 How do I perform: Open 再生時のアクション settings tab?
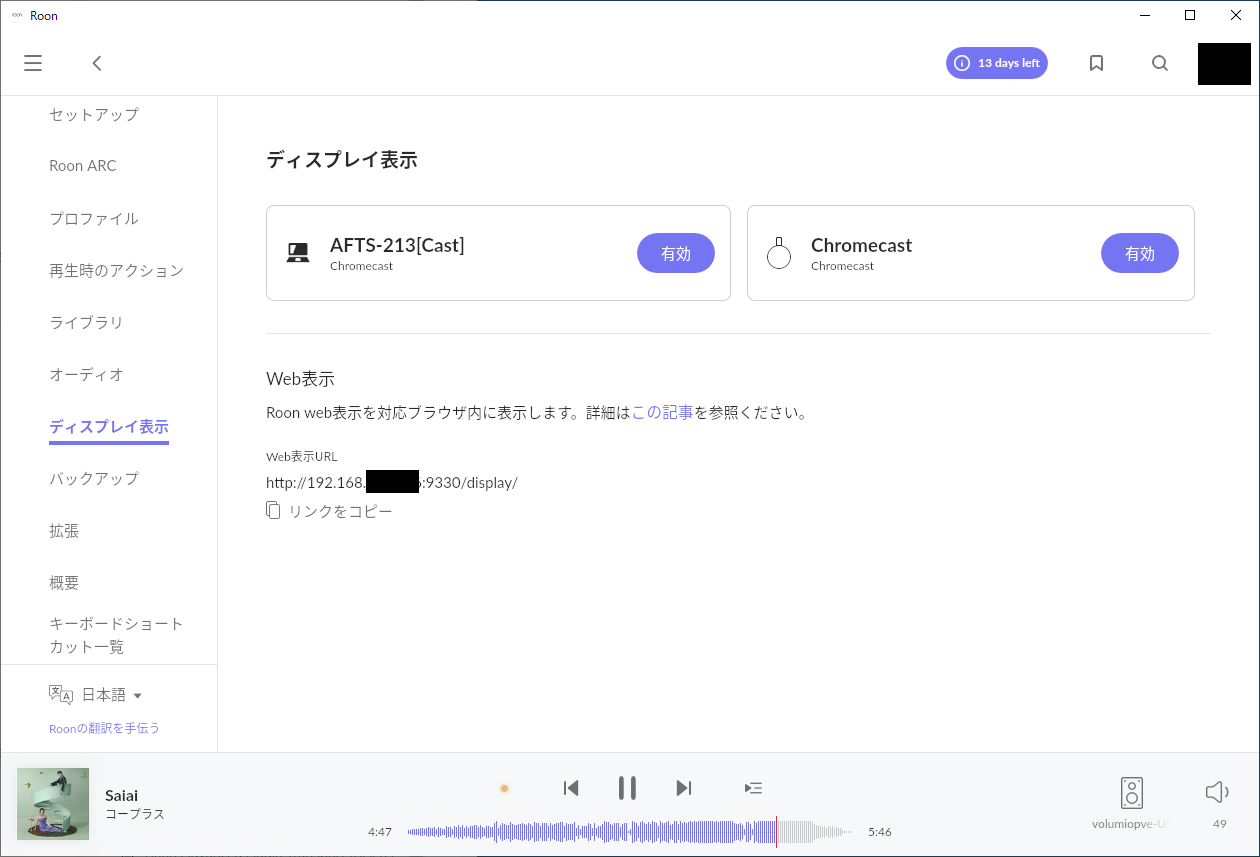(x=117, y=270)
